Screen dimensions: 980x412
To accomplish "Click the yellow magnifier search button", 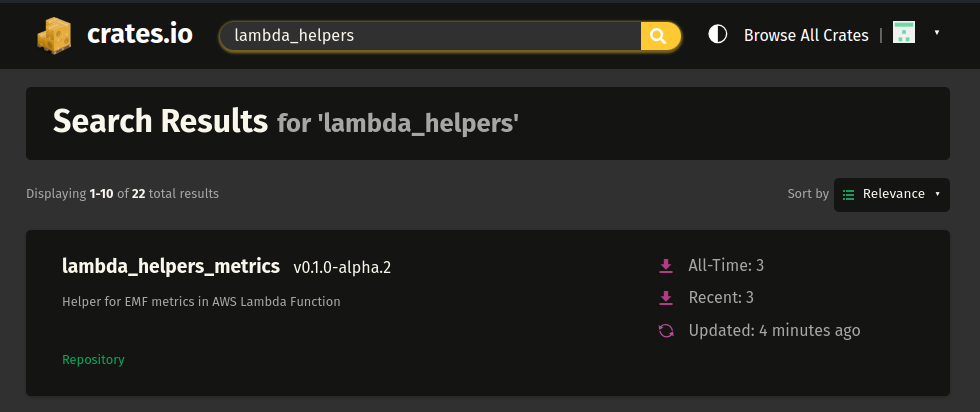I will click(x=660, y=36).
